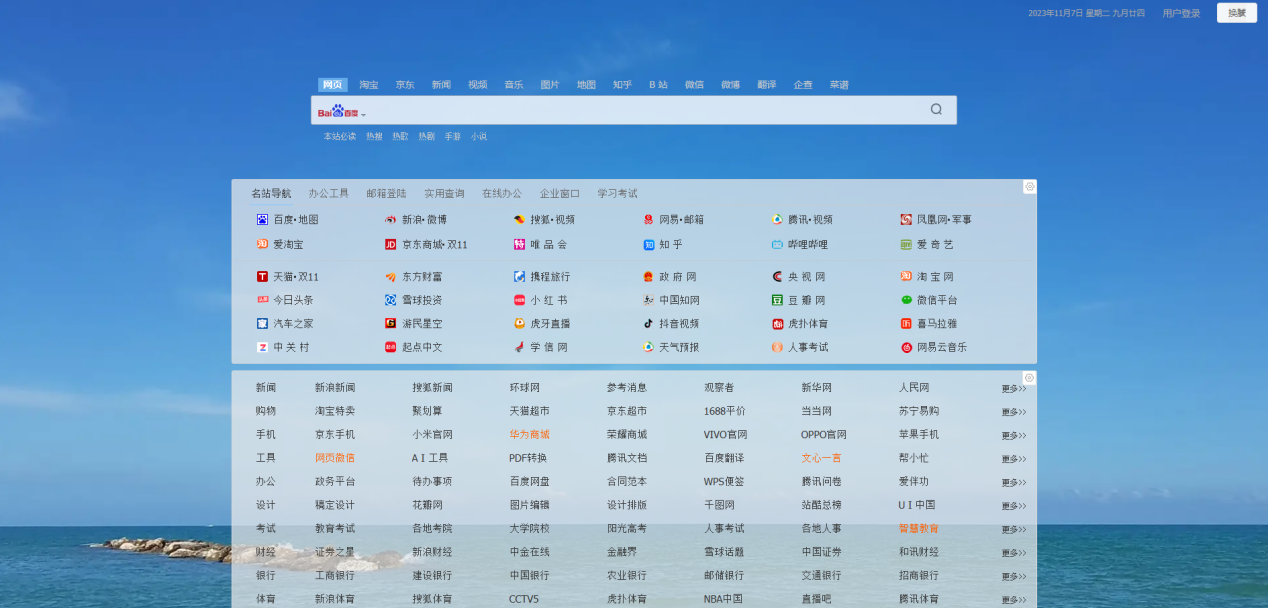Open the 百度翻译 link

pyautogui.click(x=724, y=458)
